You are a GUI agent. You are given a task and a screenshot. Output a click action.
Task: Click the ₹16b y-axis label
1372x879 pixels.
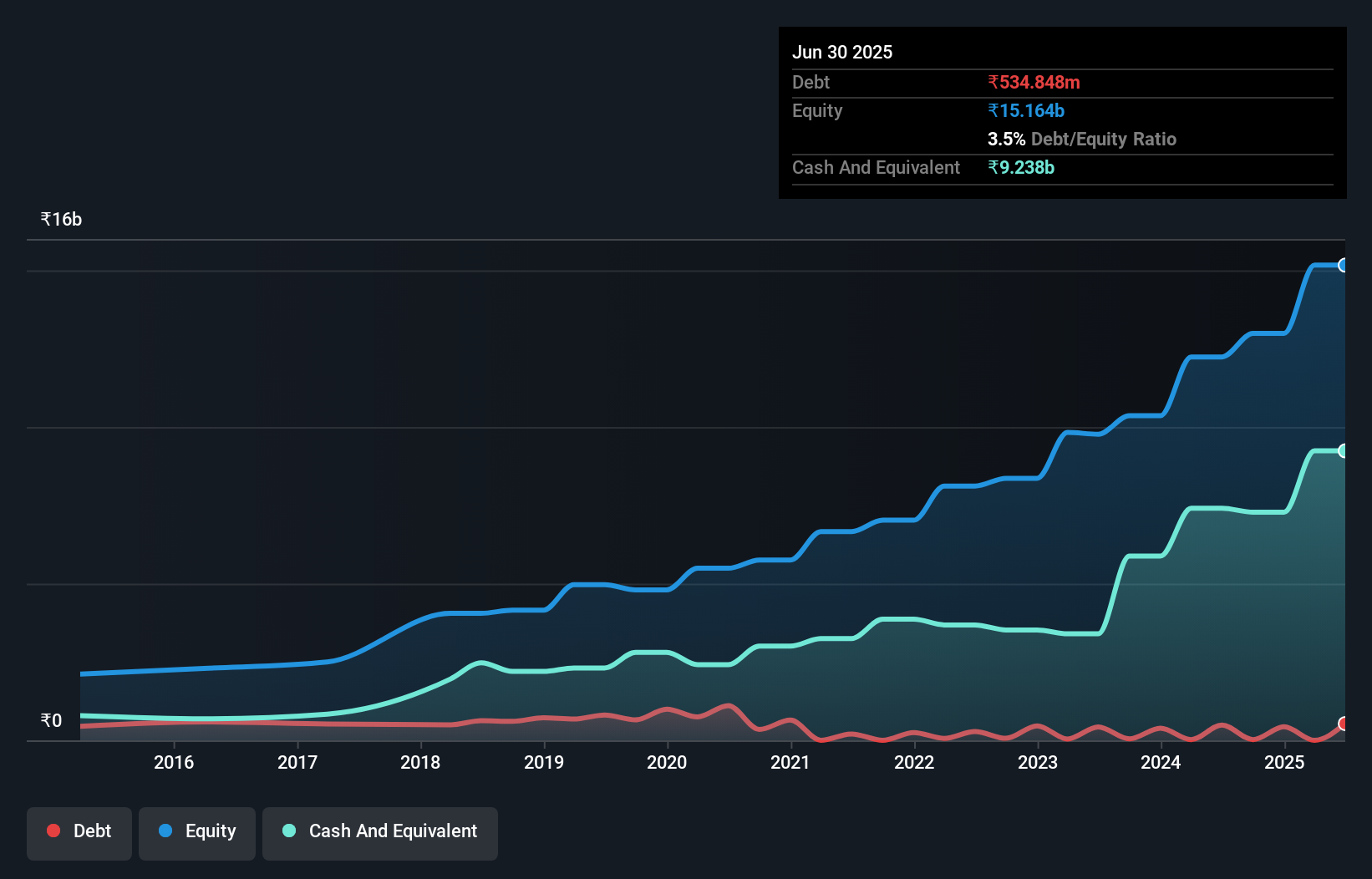(62, 220)
